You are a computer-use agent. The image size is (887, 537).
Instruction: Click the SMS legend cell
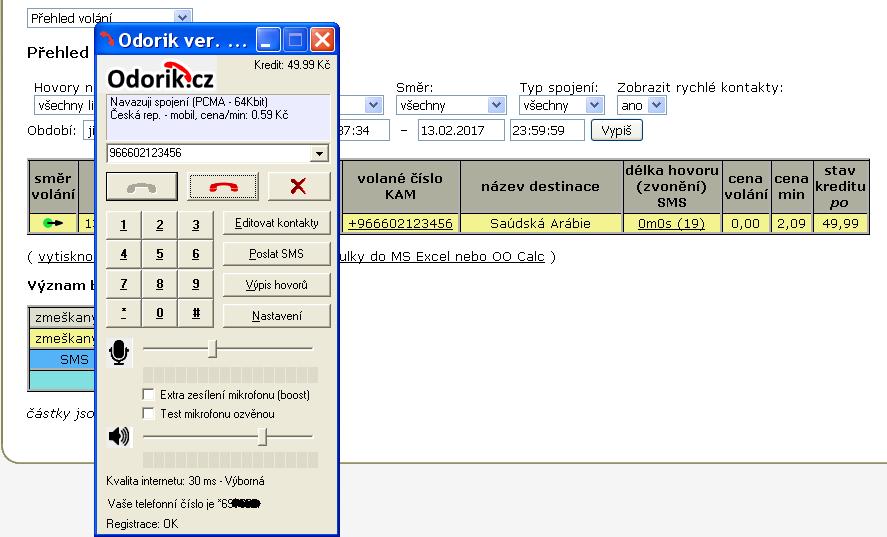click(62, 359)
